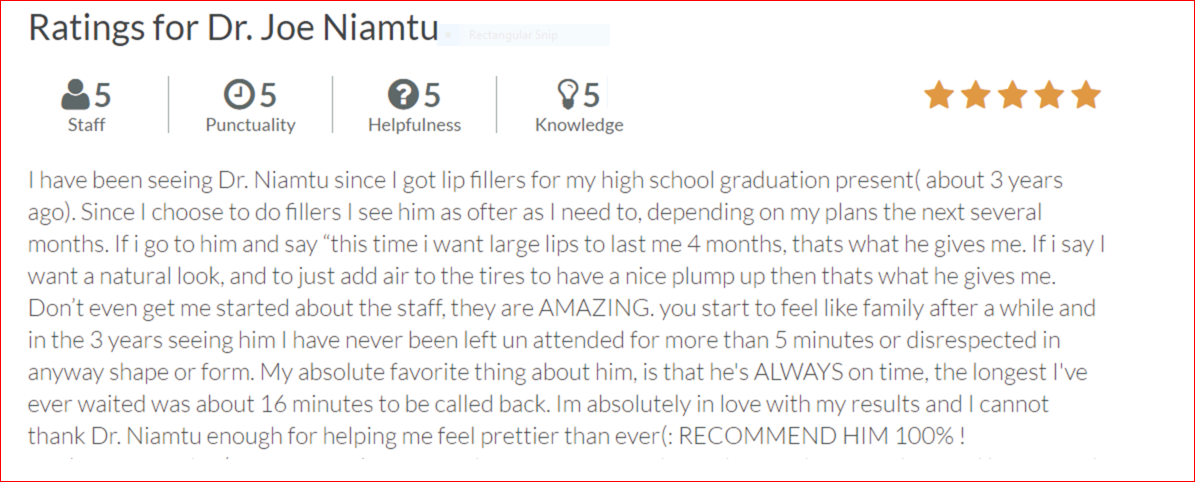This screenshot has height=482, width=1195.
Task: Click the Knowledge rating label
Action: 579,125
